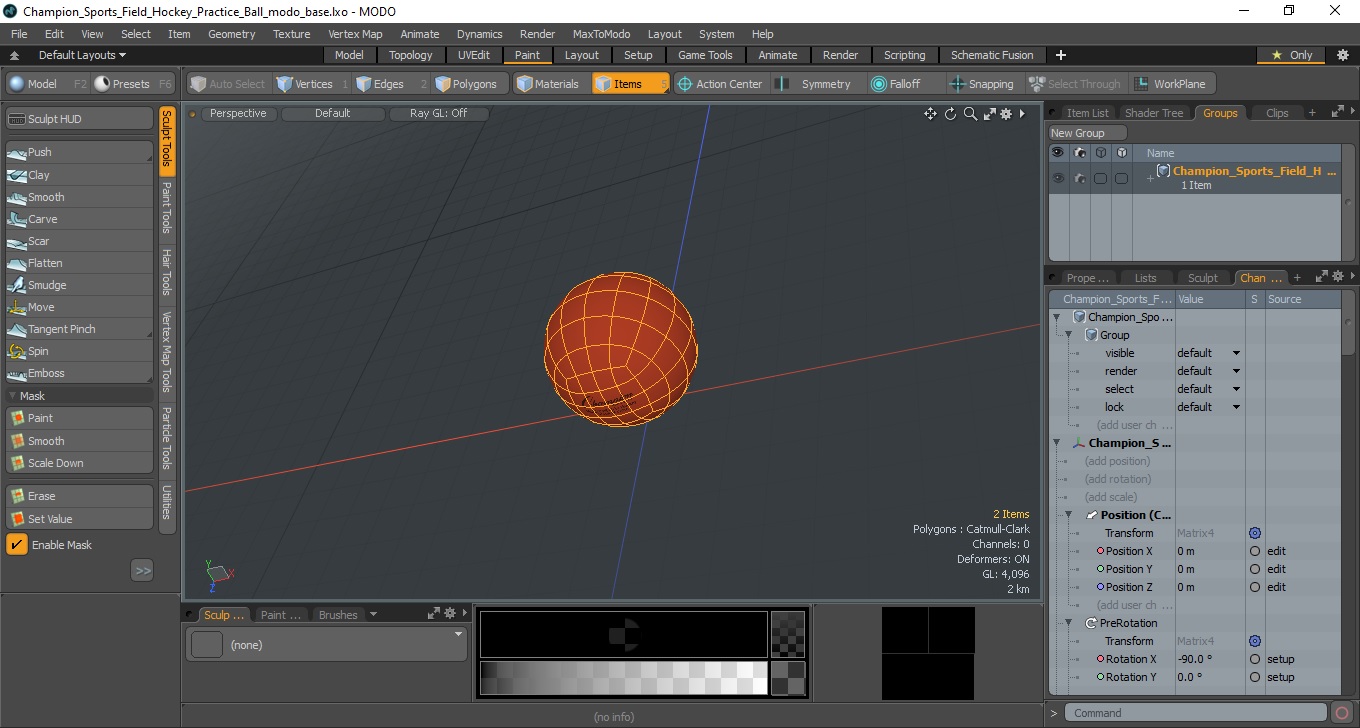
Task: Choose the Mask Smooth tool
Action: pyautogui.click(x=80, y=441)
